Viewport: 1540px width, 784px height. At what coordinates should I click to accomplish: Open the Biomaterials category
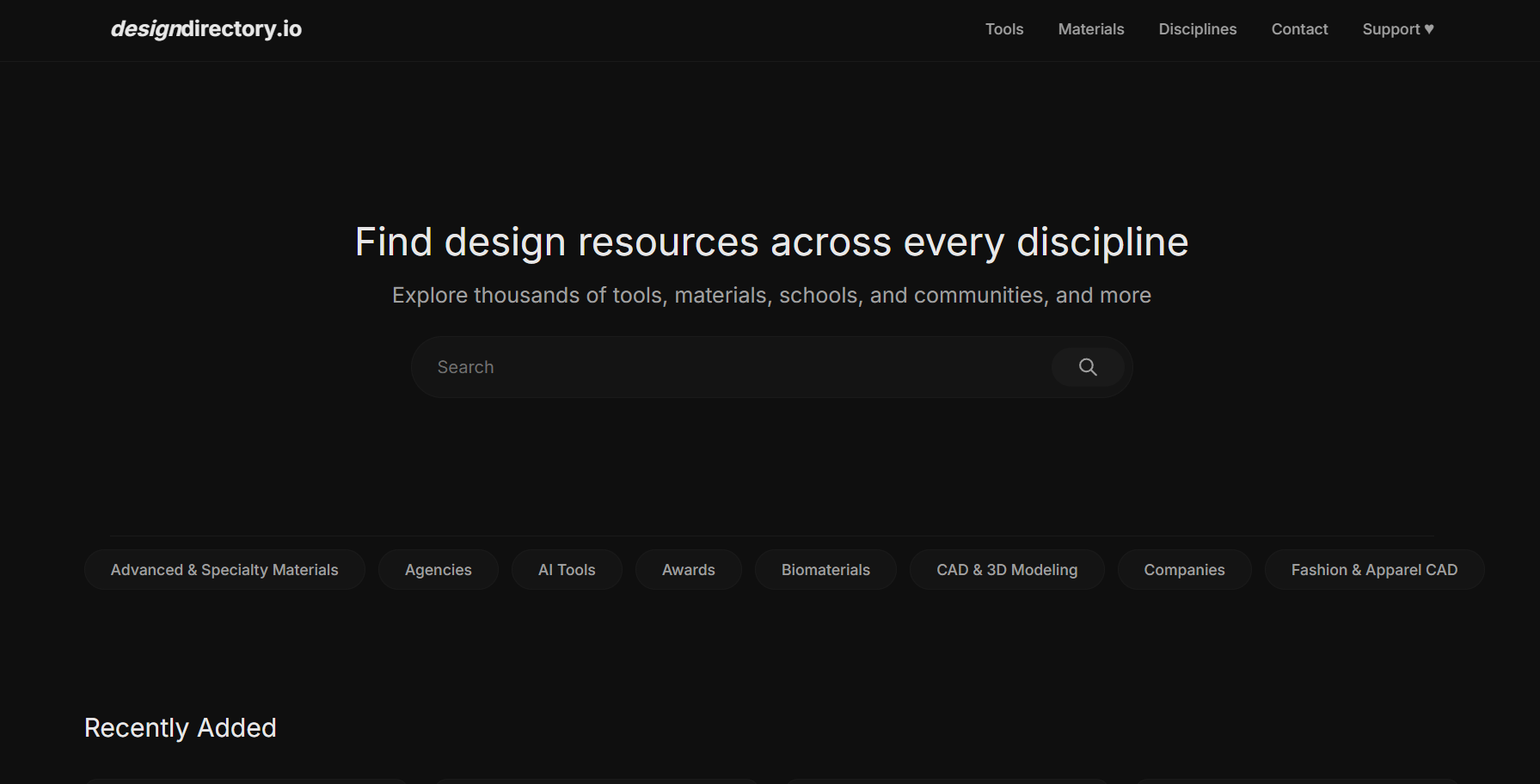[825, 569]
